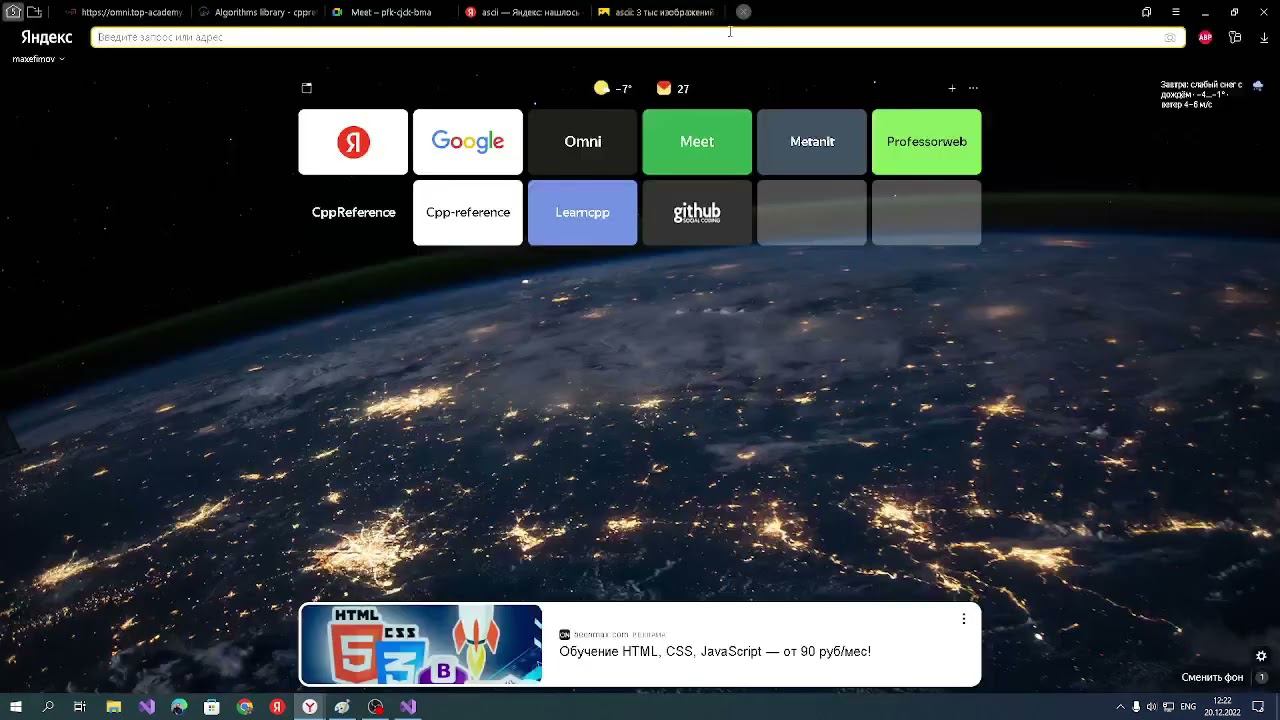Screen dimensions: 1280x720
Task: Open the Обучение HTML, CSS, JavaScript ad link
Action: 715,651
